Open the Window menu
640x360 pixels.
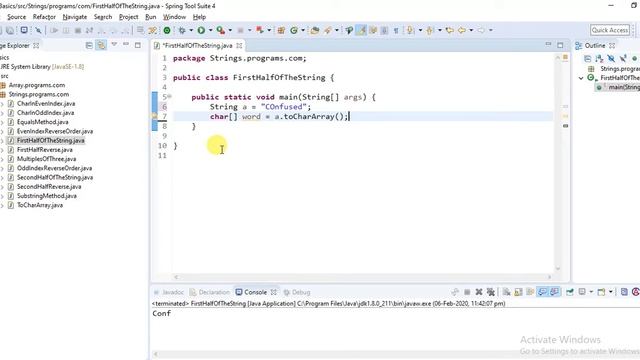pyautogui.click(x=174, y=17)
